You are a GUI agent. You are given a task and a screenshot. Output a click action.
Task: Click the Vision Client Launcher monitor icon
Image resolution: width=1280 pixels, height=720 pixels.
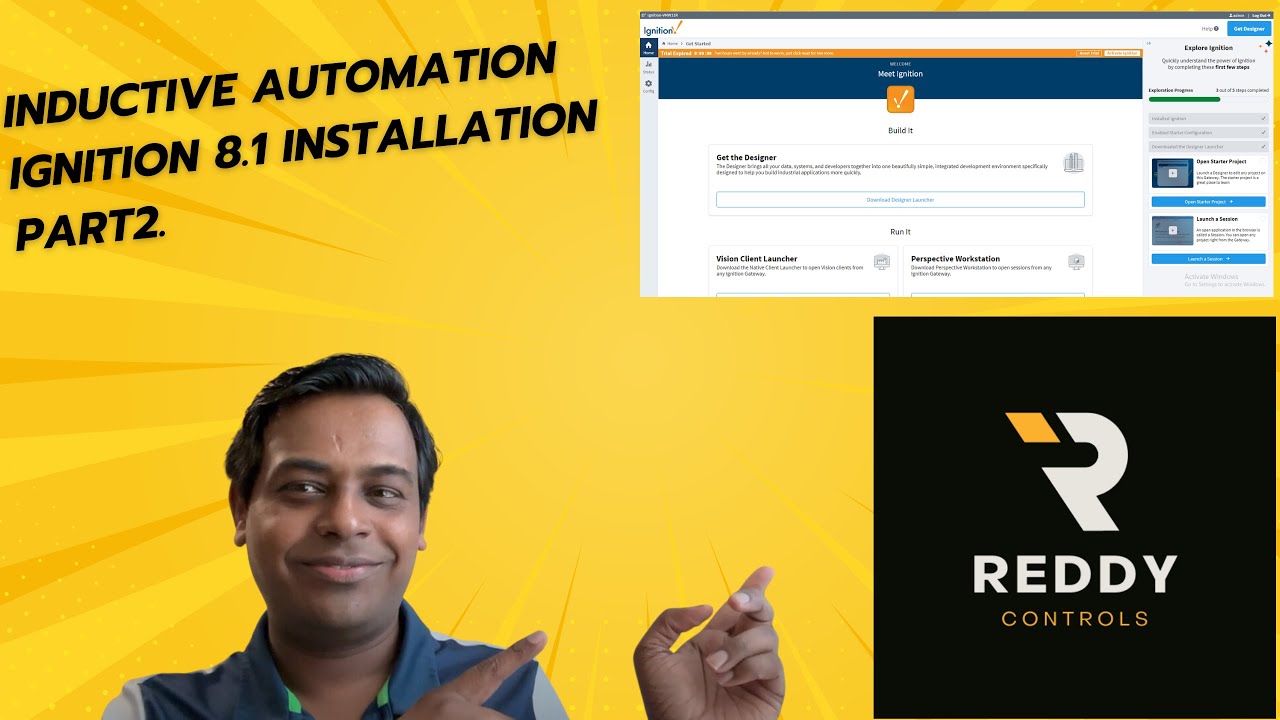click(x=881, y=262)
